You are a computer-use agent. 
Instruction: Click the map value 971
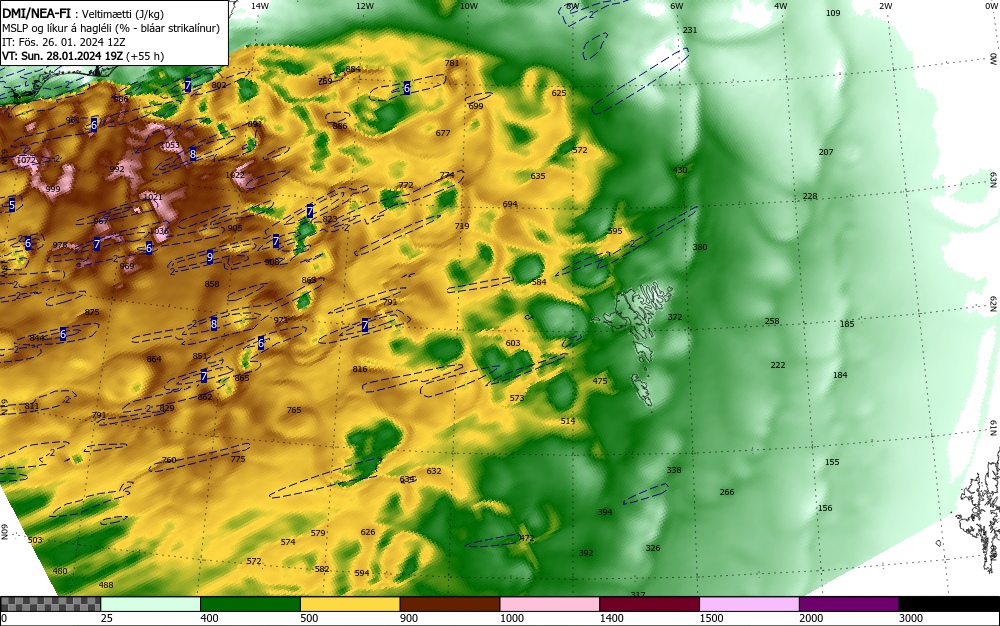tap(281, 320)
